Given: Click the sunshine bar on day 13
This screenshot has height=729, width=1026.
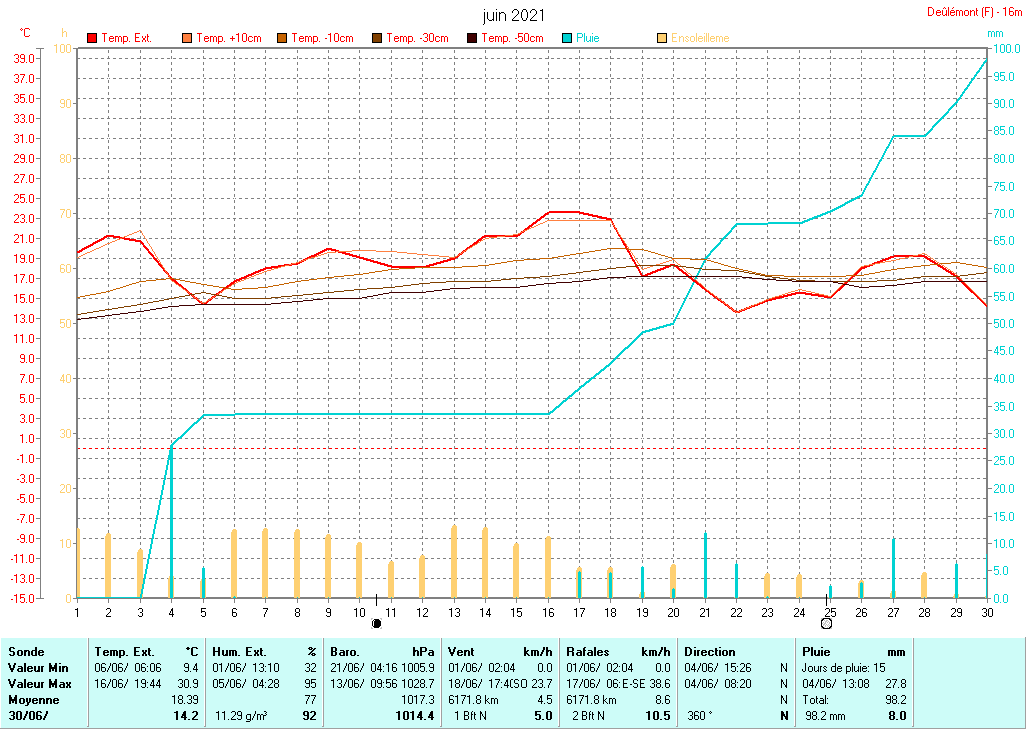Looking at the screenshot, I should (x=454, y=560).
